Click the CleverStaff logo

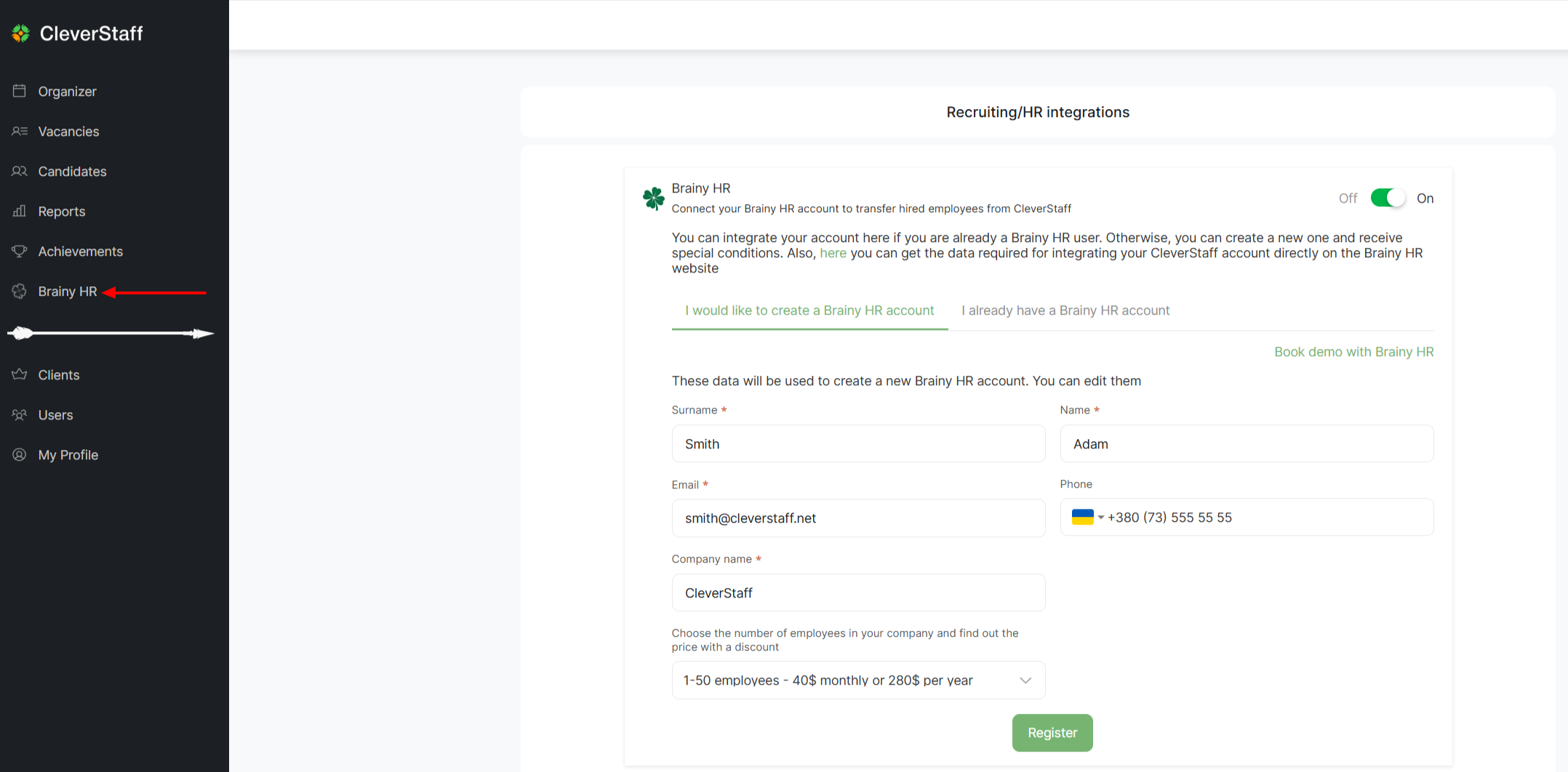click(x=78, y=33)
